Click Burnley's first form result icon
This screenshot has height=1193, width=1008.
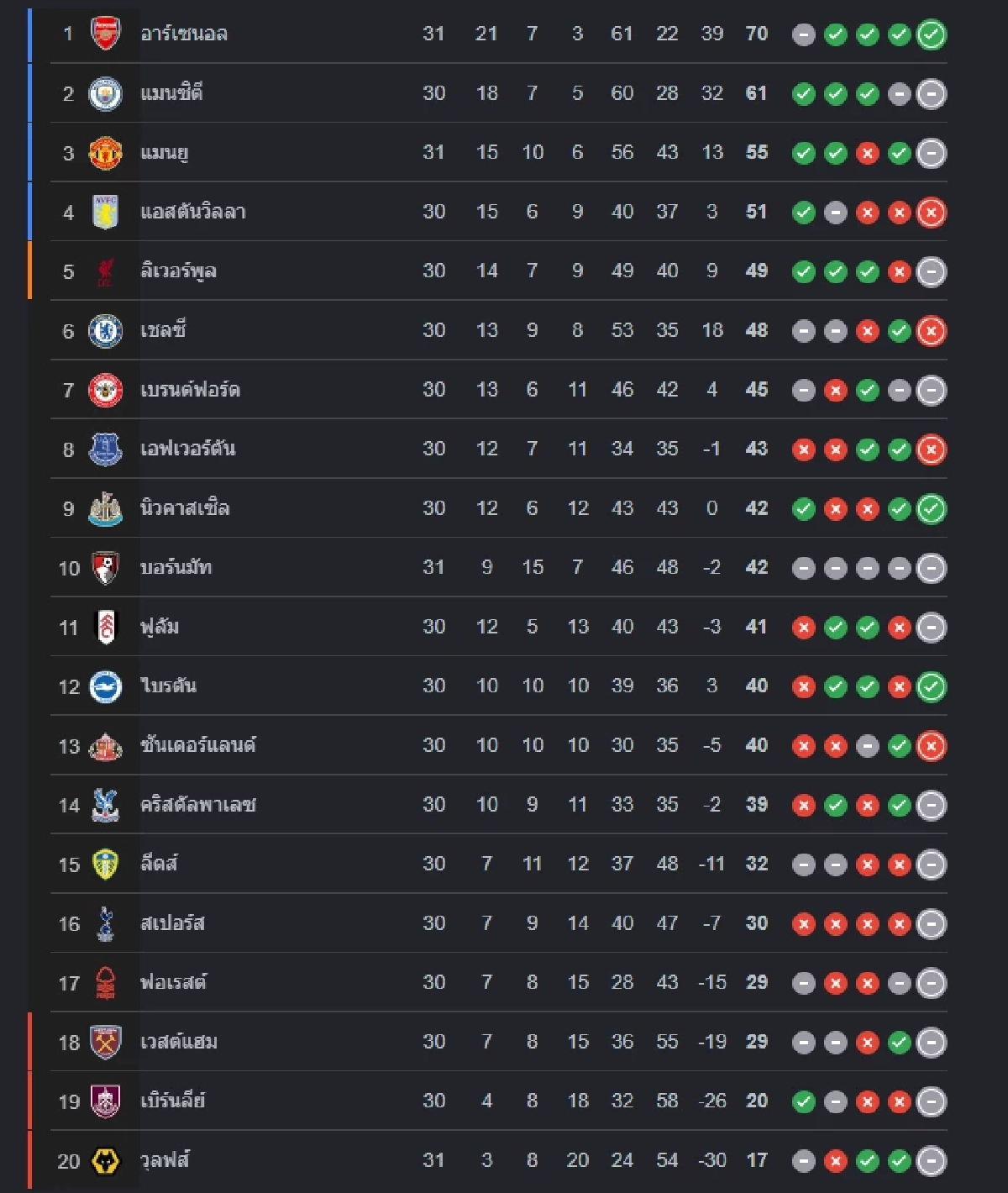[803, 1101]
